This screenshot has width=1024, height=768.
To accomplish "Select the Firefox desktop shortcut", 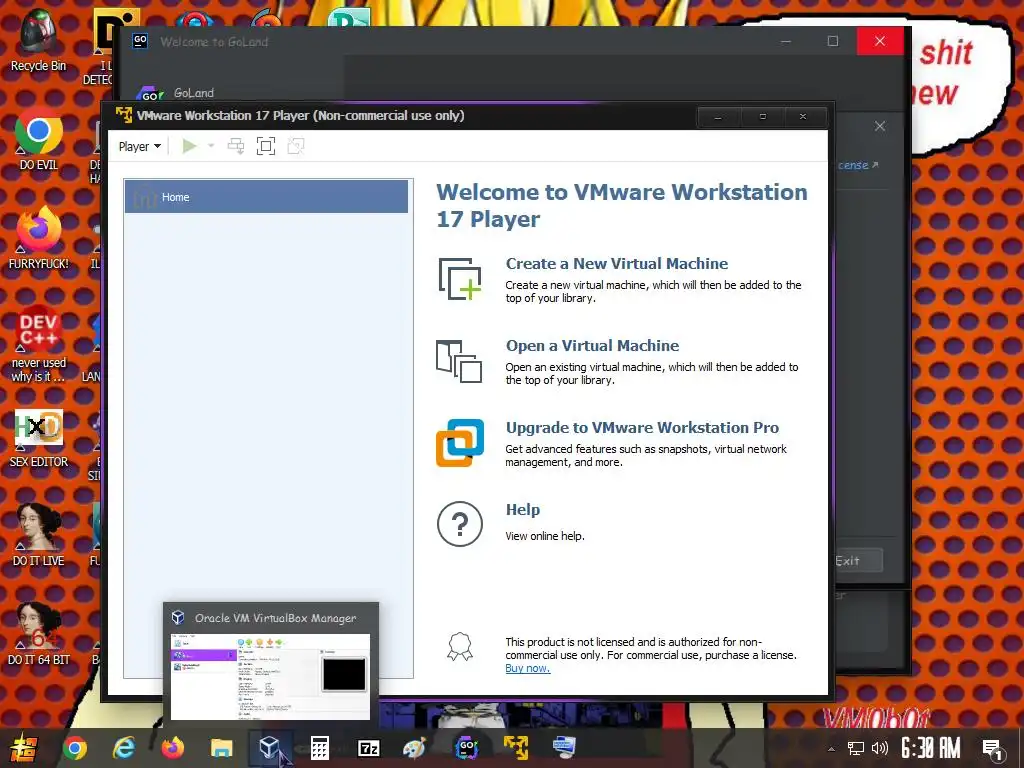I will 39,238.
